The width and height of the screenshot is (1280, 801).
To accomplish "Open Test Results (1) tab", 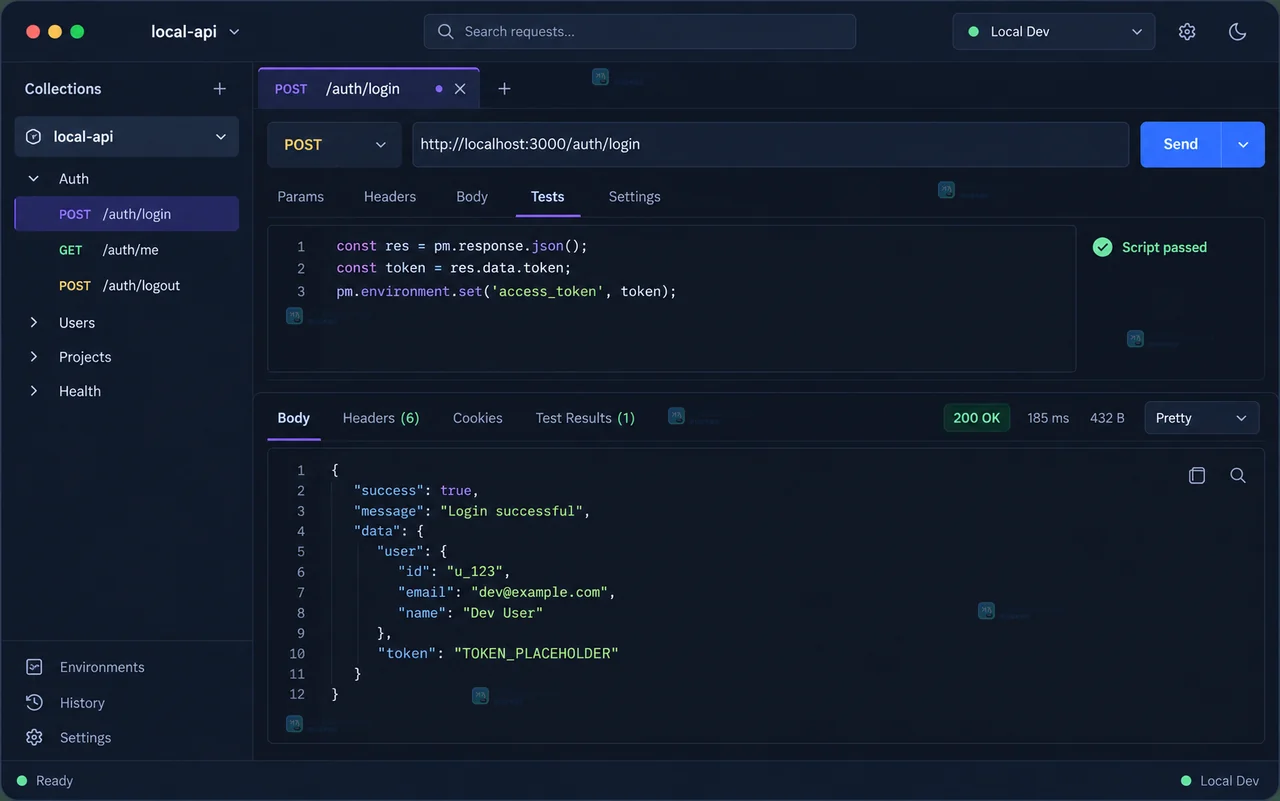I will (585, 418).
